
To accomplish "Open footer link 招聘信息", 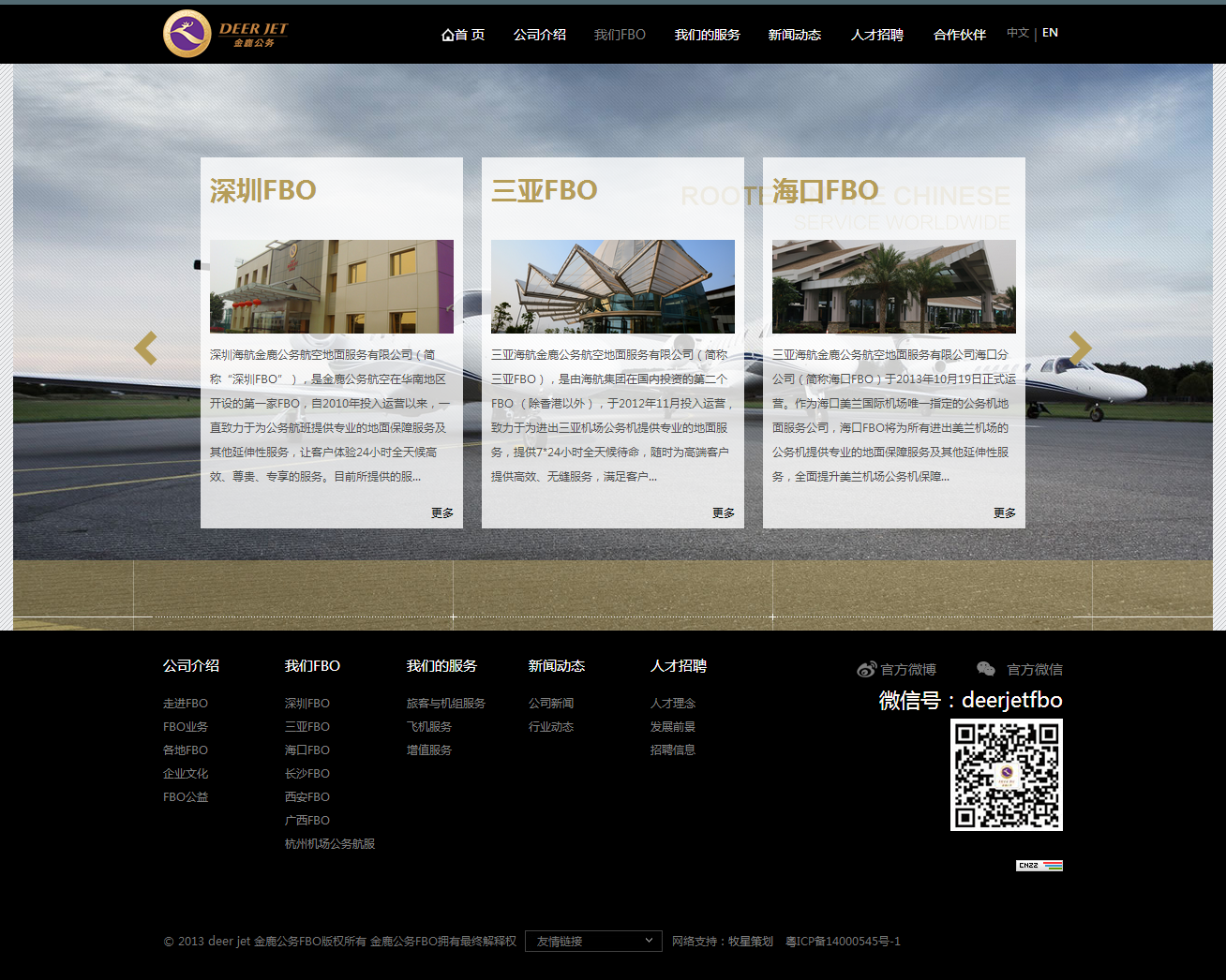I will [x=673, y=750].
